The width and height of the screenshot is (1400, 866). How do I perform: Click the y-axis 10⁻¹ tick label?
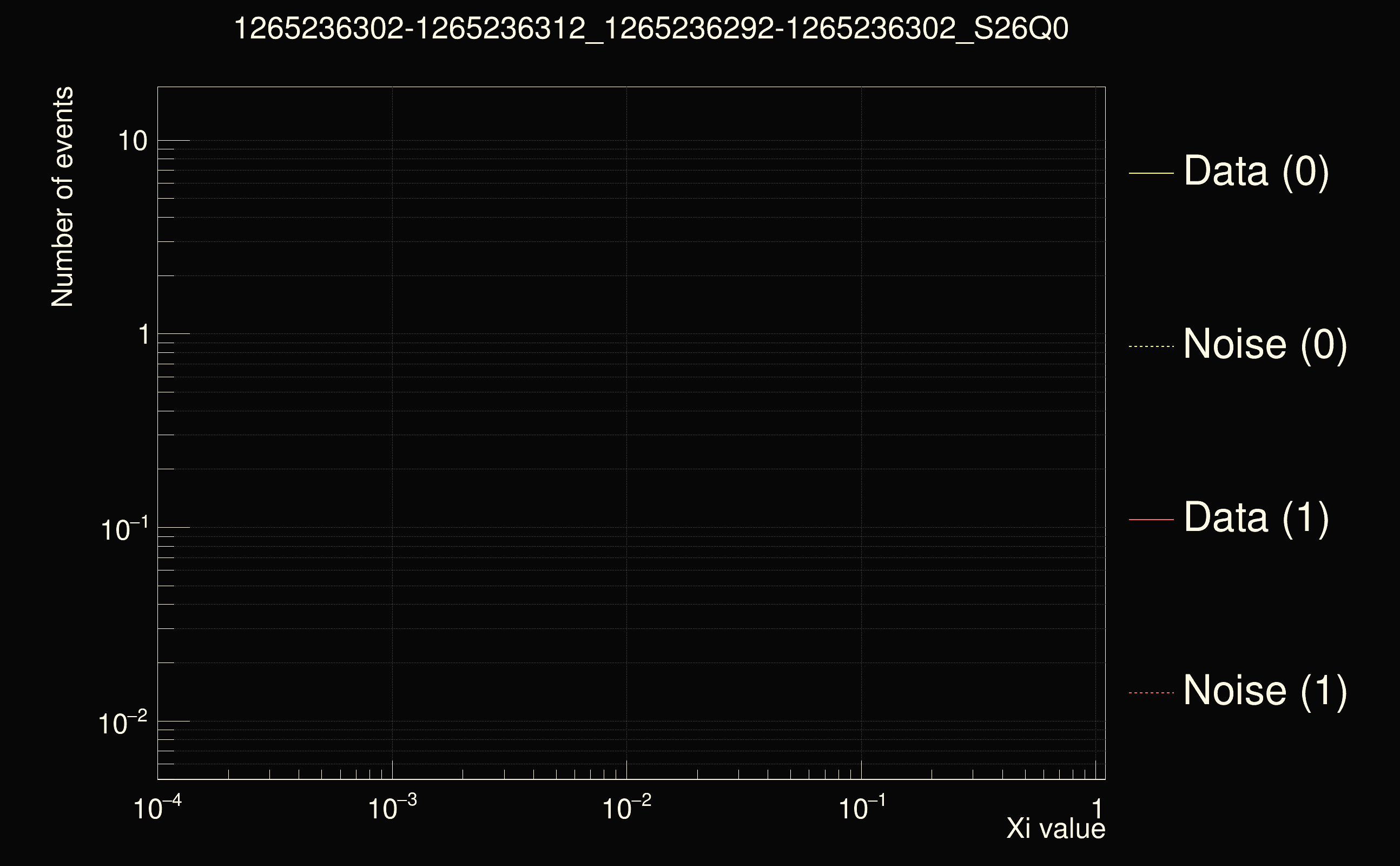coord(124,530)
